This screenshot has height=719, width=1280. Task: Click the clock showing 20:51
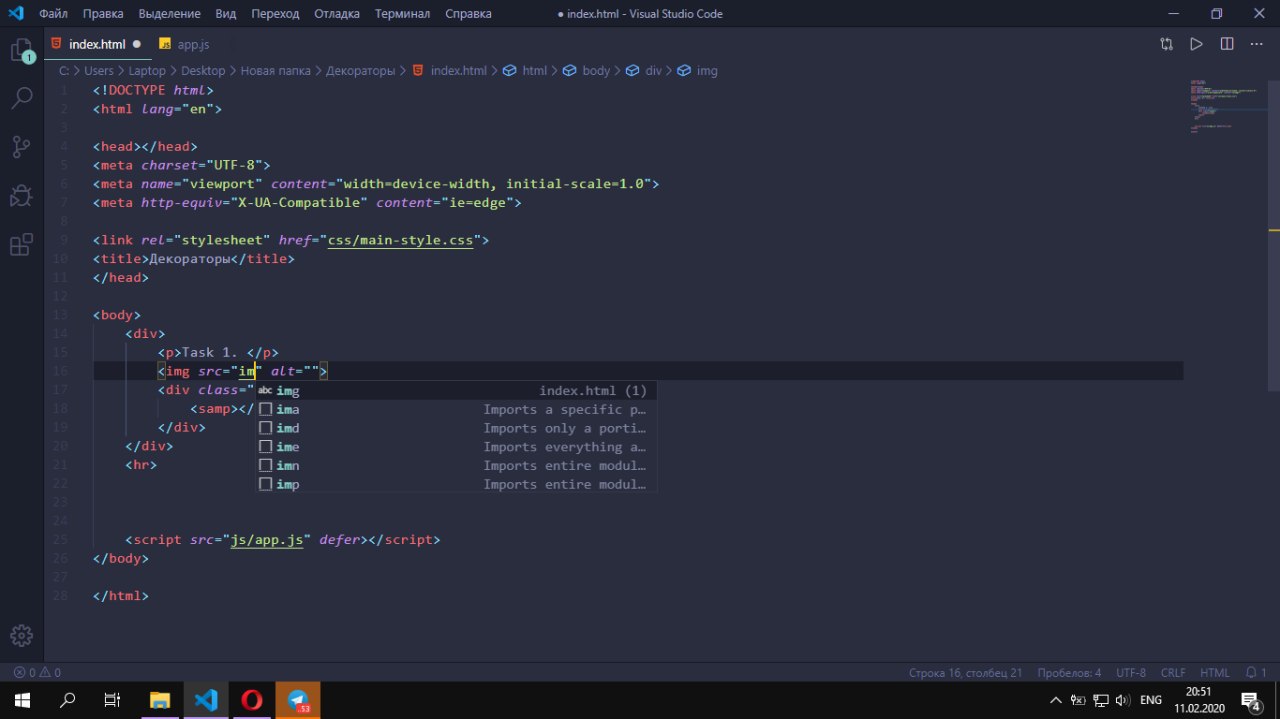point(1198,691)
